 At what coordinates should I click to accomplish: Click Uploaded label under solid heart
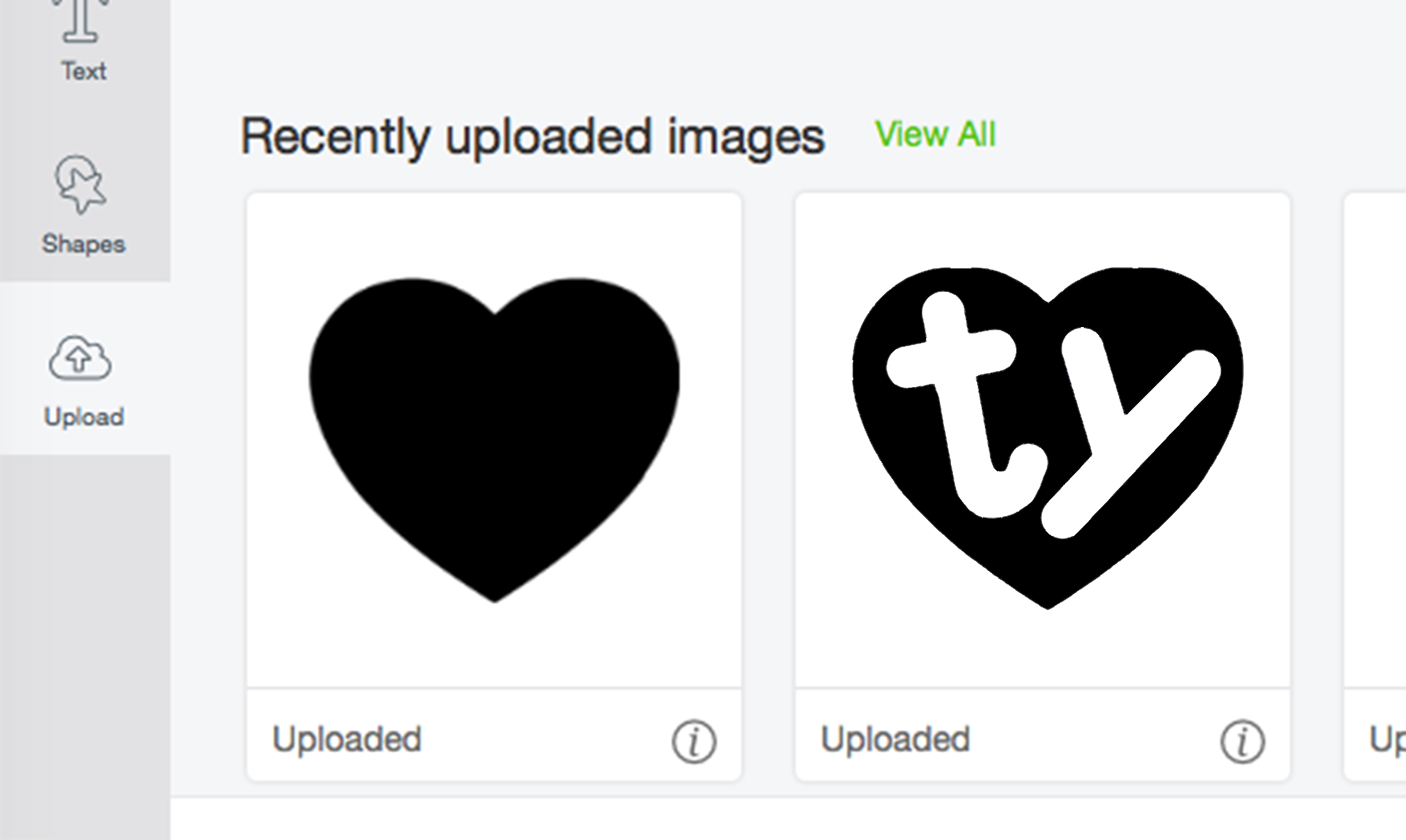click(x=347, y=739)
